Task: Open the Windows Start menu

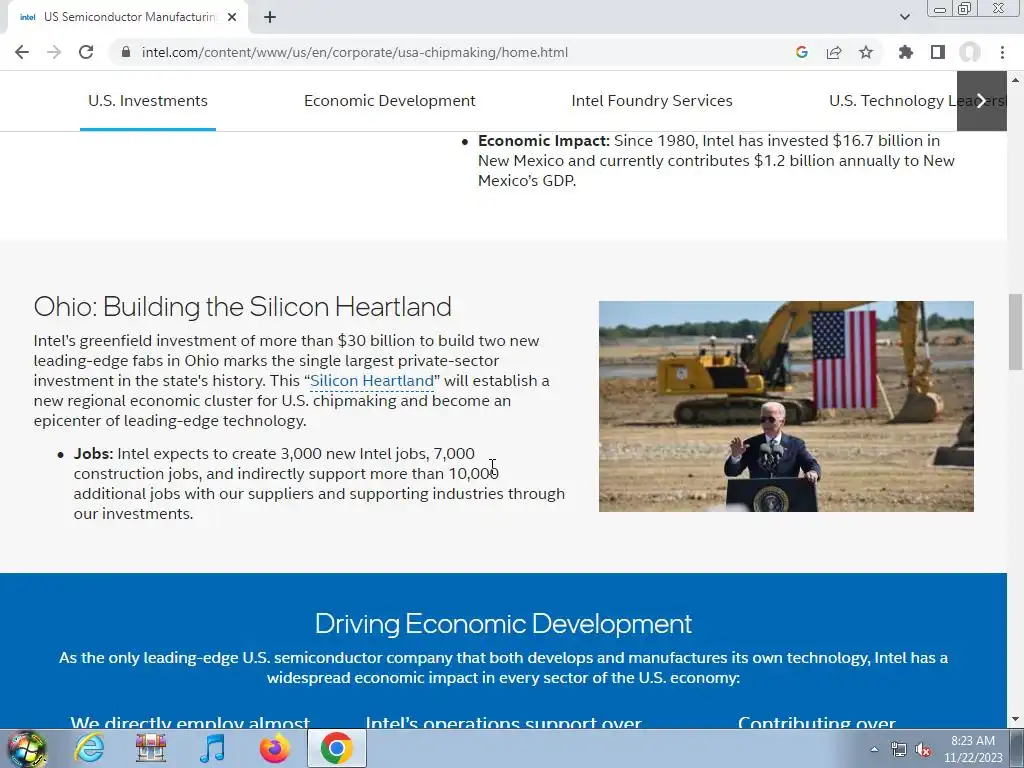Action: coord(26,748)
